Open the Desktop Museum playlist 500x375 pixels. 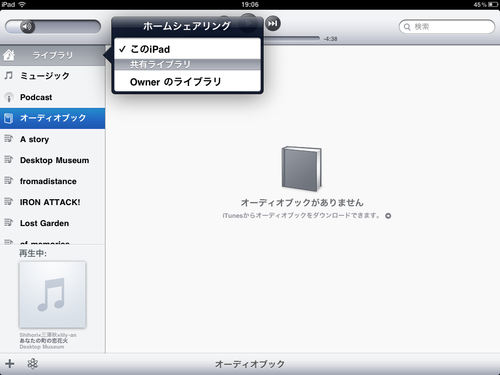point(52,160)
